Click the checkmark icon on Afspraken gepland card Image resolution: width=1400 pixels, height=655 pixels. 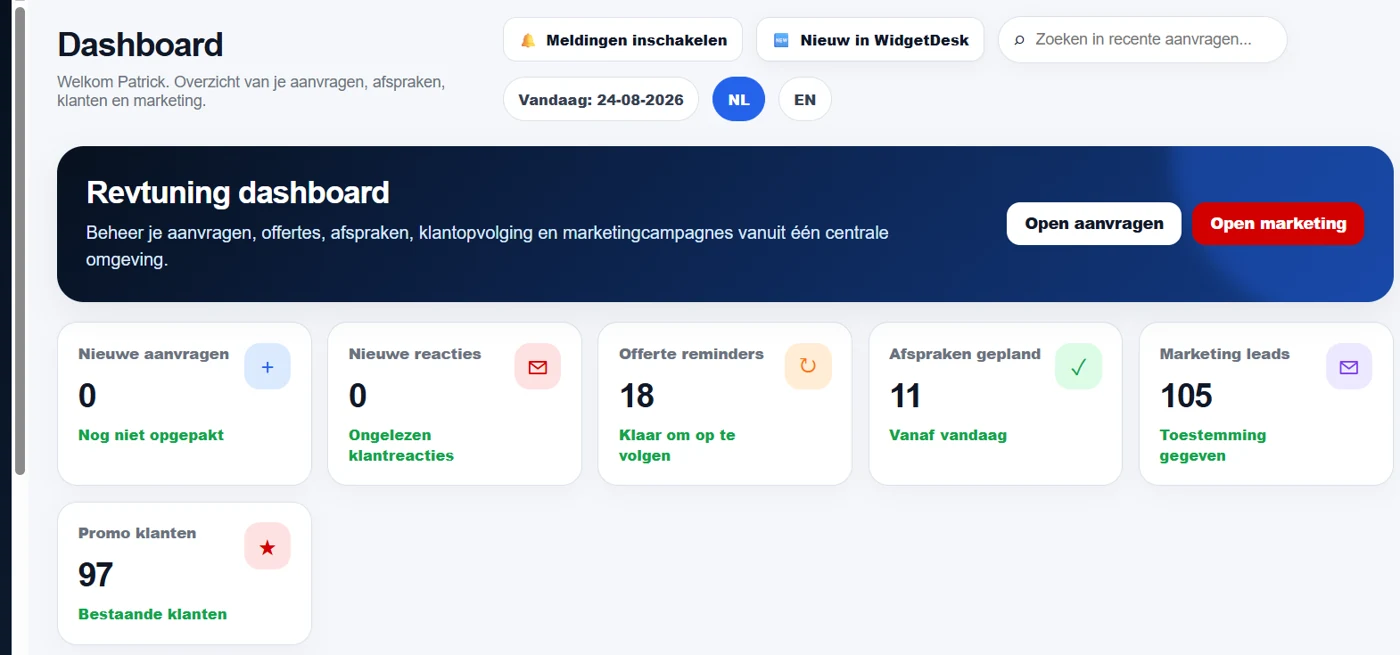1078,367
